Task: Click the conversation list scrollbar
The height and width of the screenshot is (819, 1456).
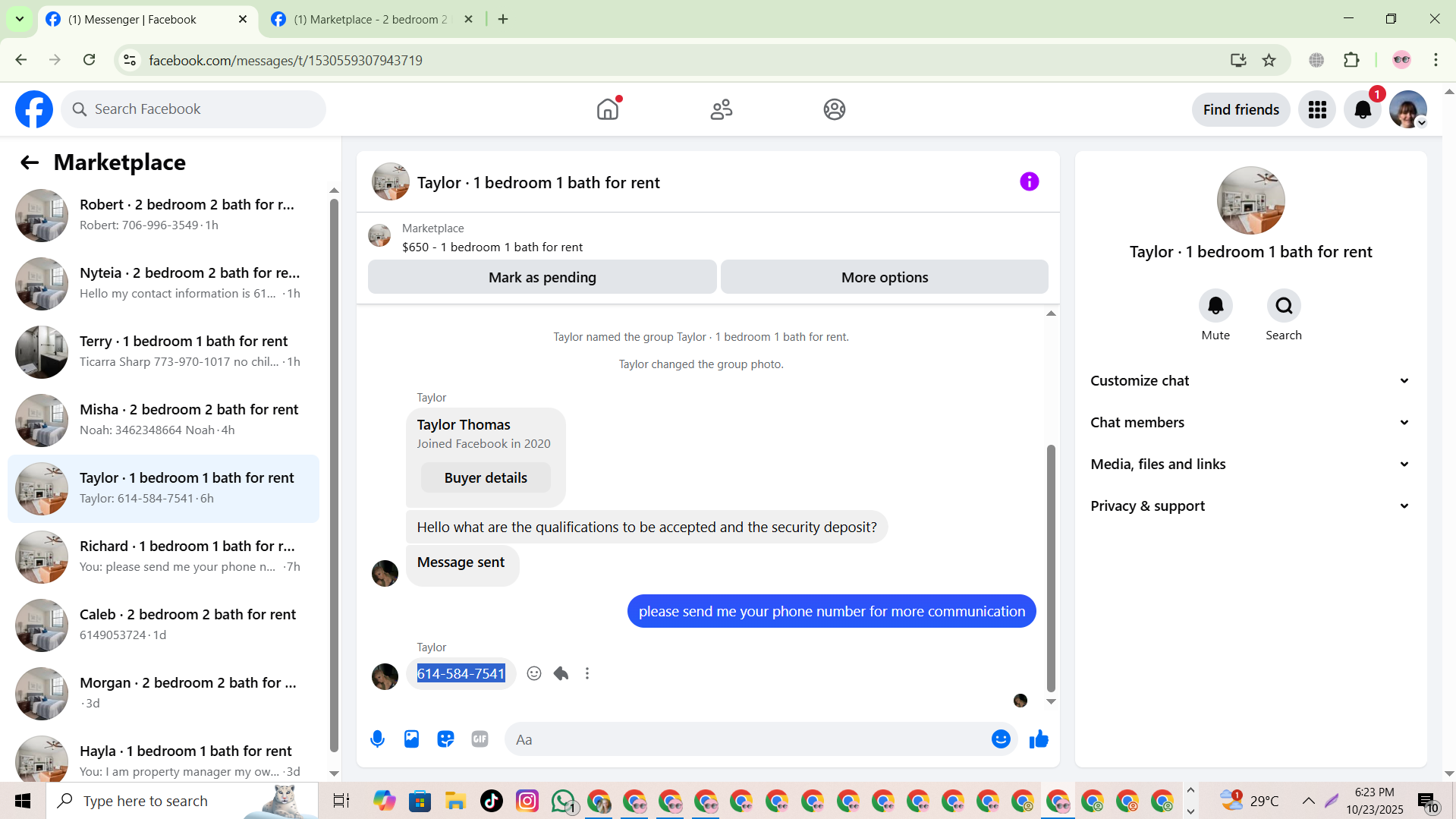Action: coord(334,474)
